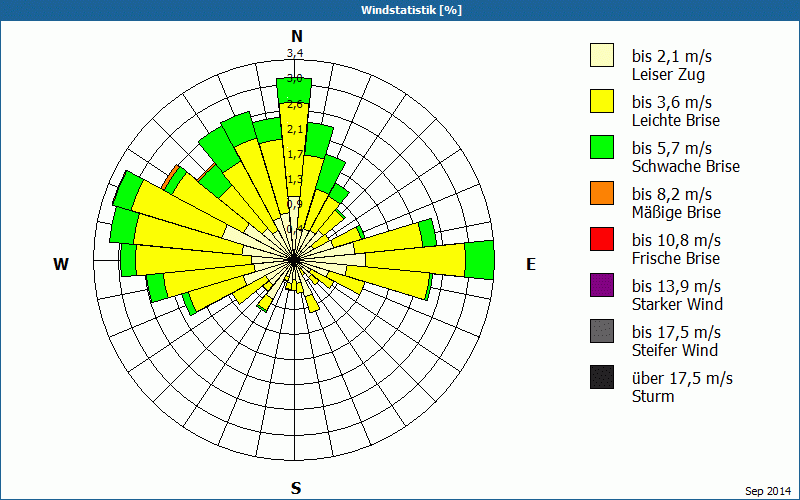The height and width of the screenshot is (500, 800).
Task: Click the 'Sep 2014' date label
Action: (768, 491)
